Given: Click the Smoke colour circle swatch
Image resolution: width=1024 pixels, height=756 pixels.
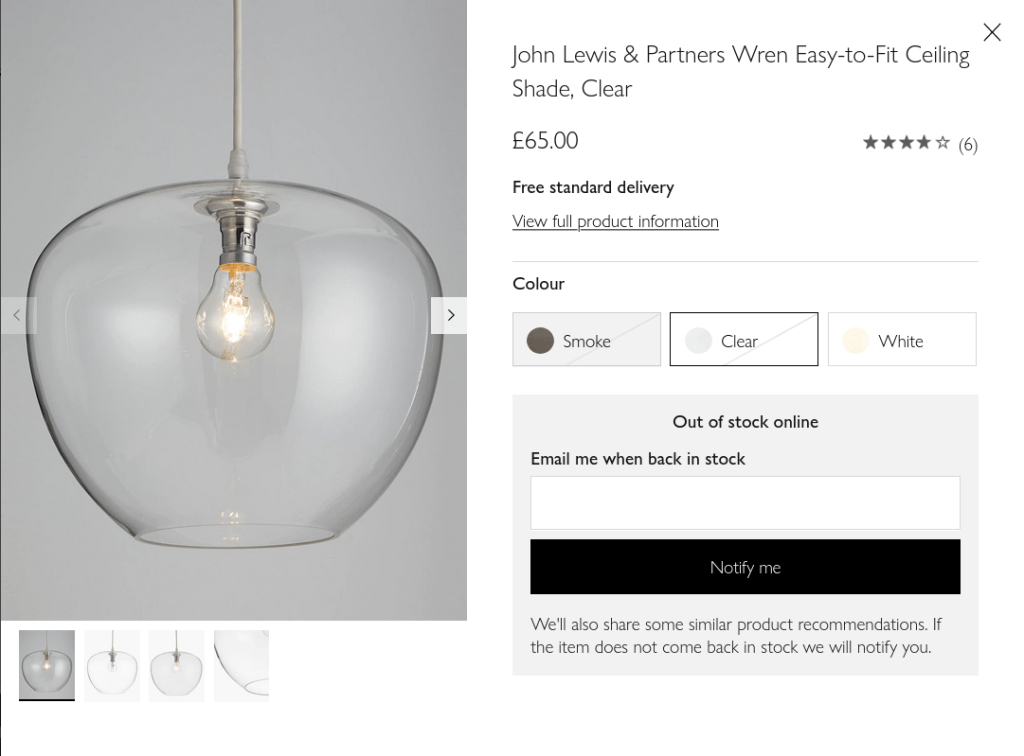Looking at the screenshot, I should (541, 340).
